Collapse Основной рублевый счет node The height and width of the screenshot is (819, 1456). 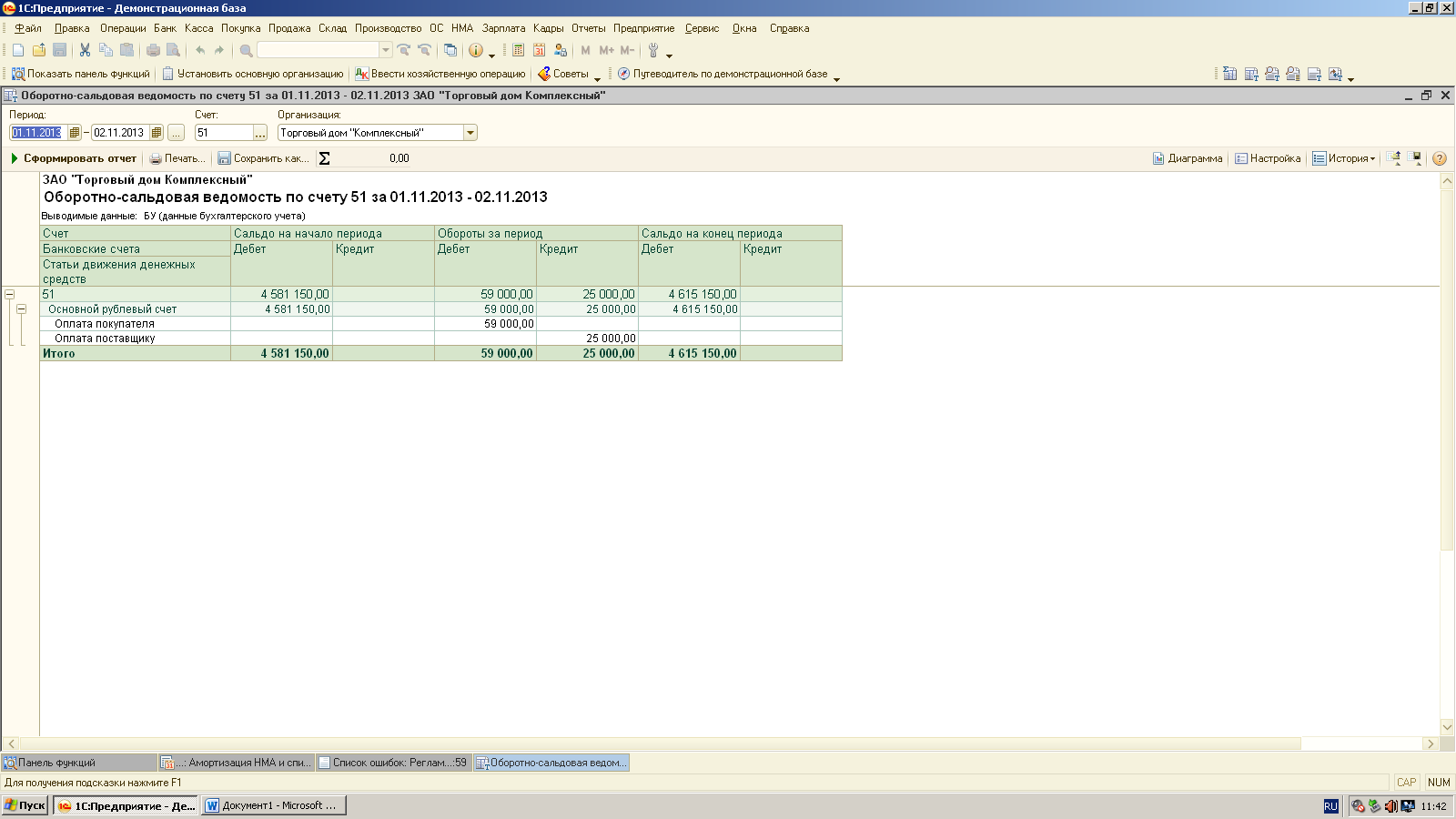pos(21,309)
